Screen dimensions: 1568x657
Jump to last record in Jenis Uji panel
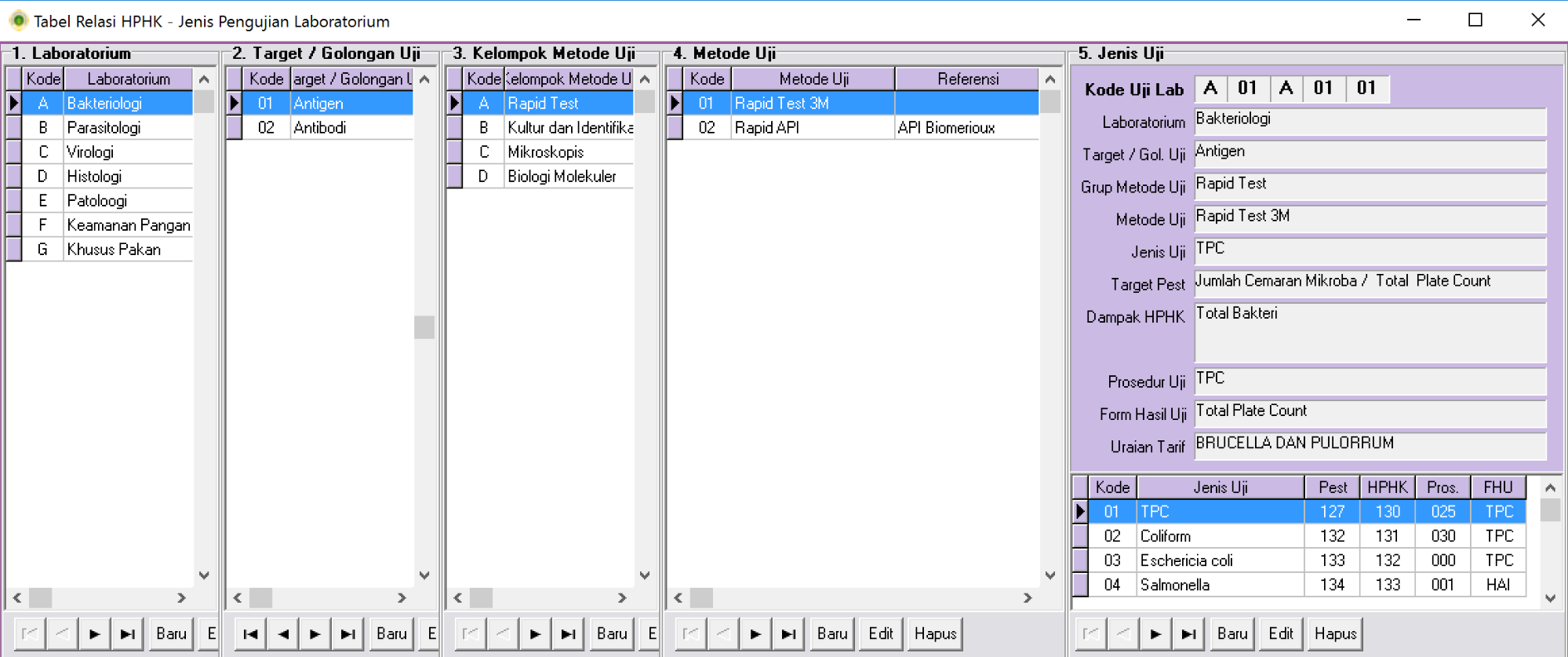pos(1188,633)
